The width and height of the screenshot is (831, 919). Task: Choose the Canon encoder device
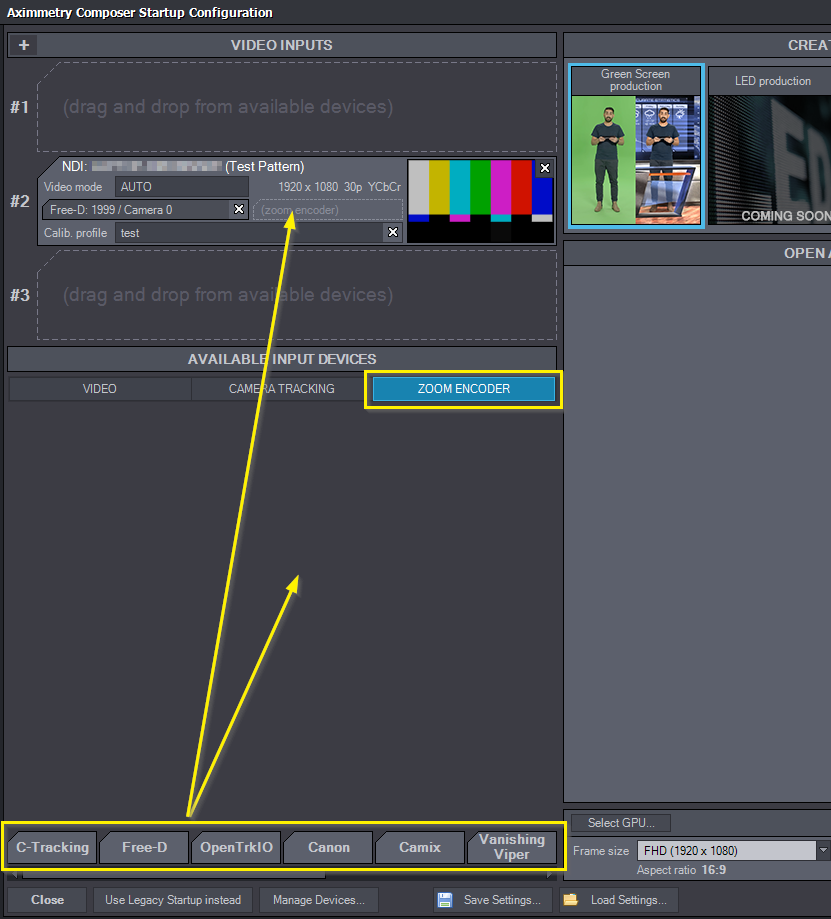click(328, 848)
